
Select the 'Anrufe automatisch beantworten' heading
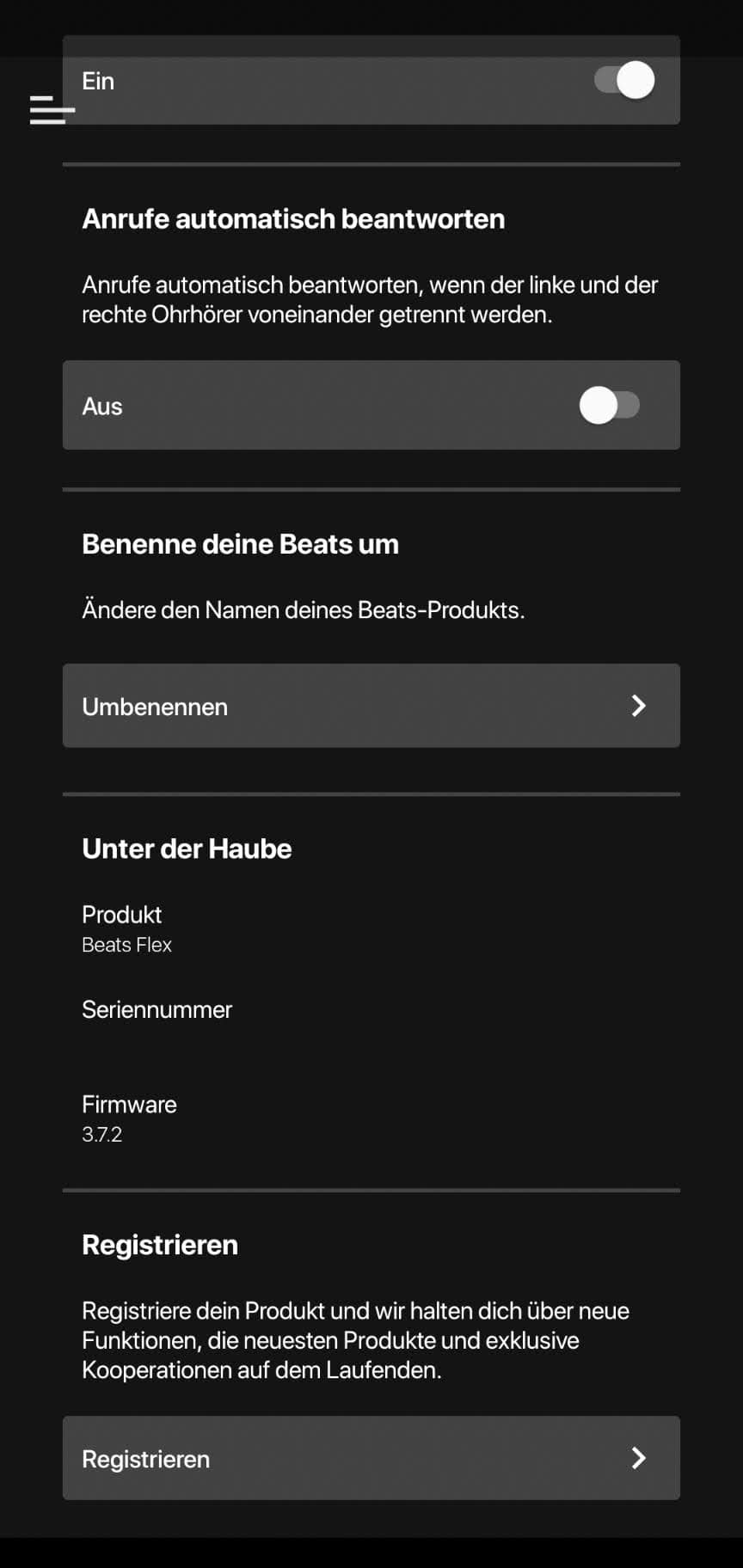(293, 219)
